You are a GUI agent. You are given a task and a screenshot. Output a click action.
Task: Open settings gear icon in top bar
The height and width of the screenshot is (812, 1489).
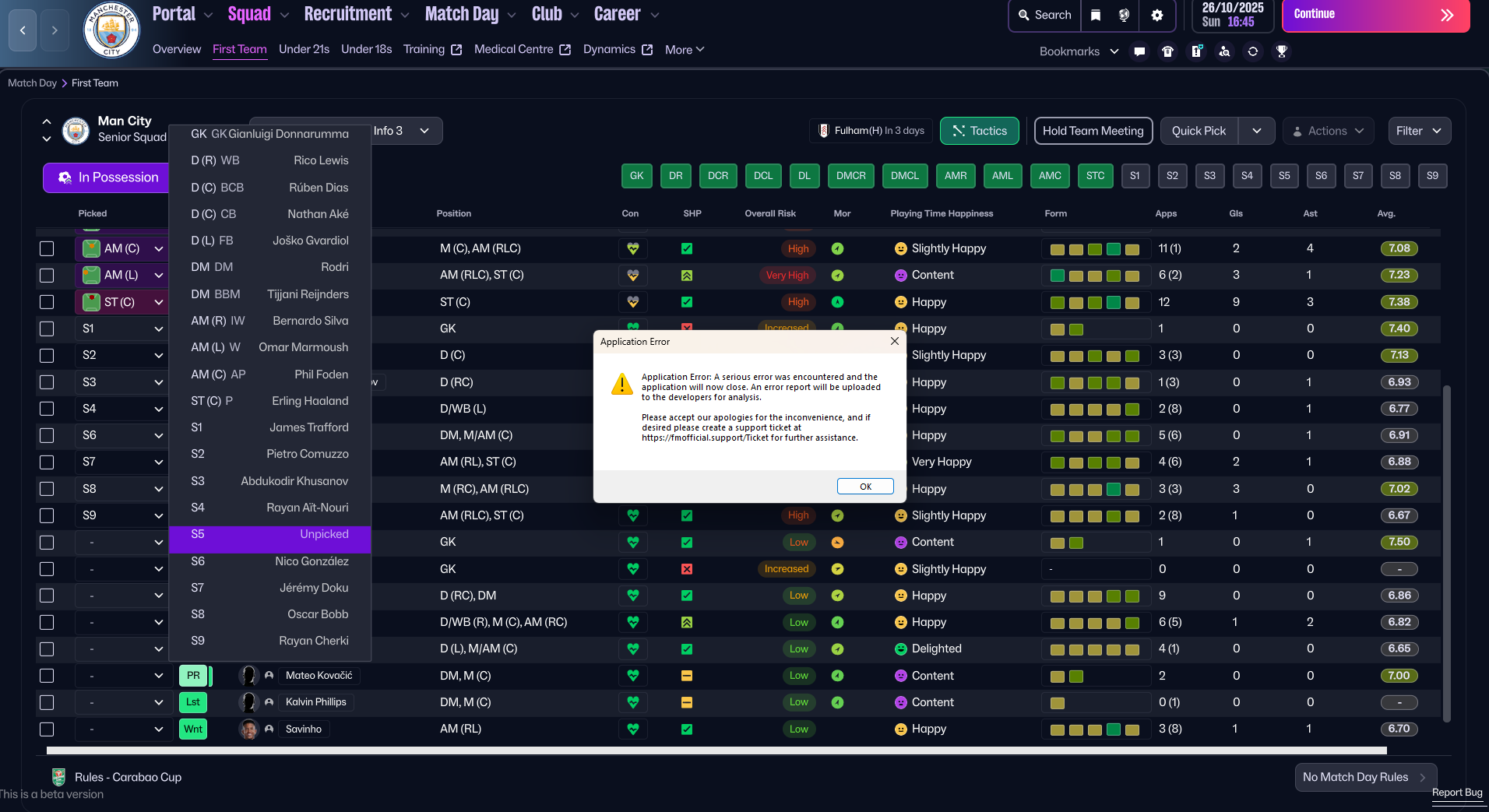pos(1157,15)
